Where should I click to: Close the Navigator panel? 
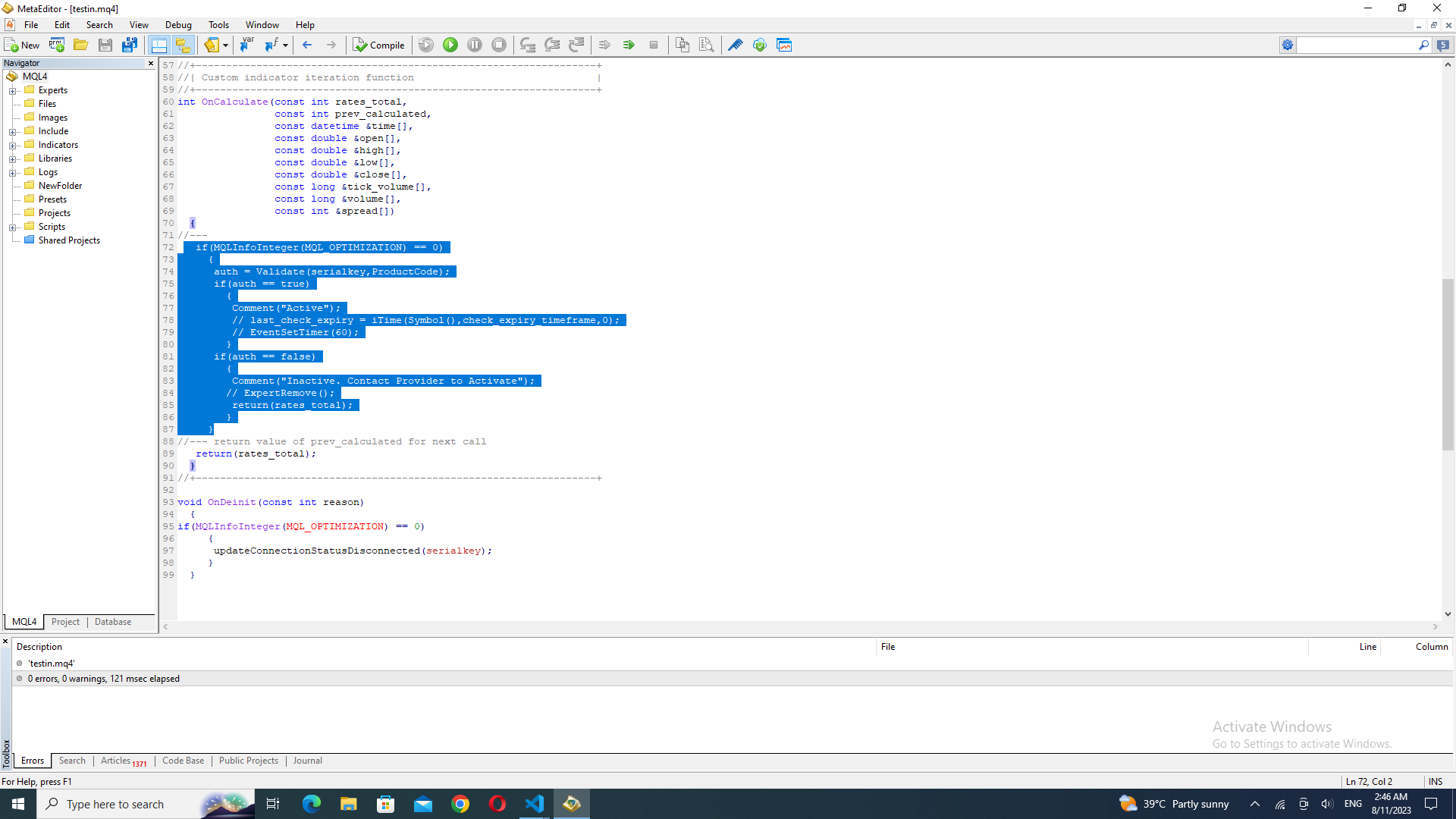(x=151, y=64)
